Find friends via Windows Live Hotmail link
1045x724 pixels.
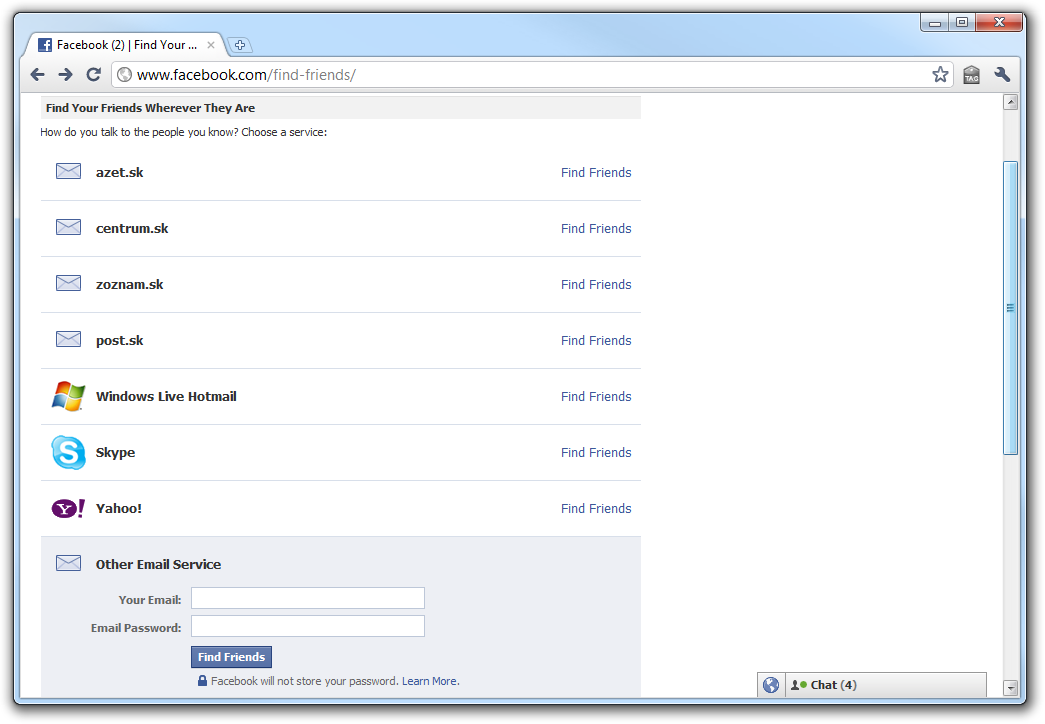coord(596,397)
